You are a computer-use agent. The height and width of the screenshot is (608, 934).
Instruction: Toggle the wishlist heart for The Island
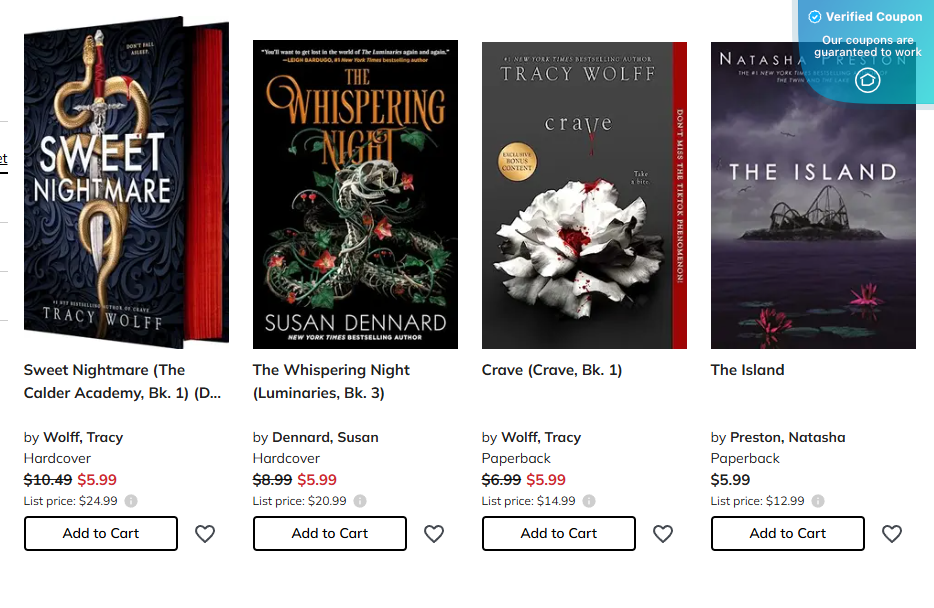coord(891,534)
